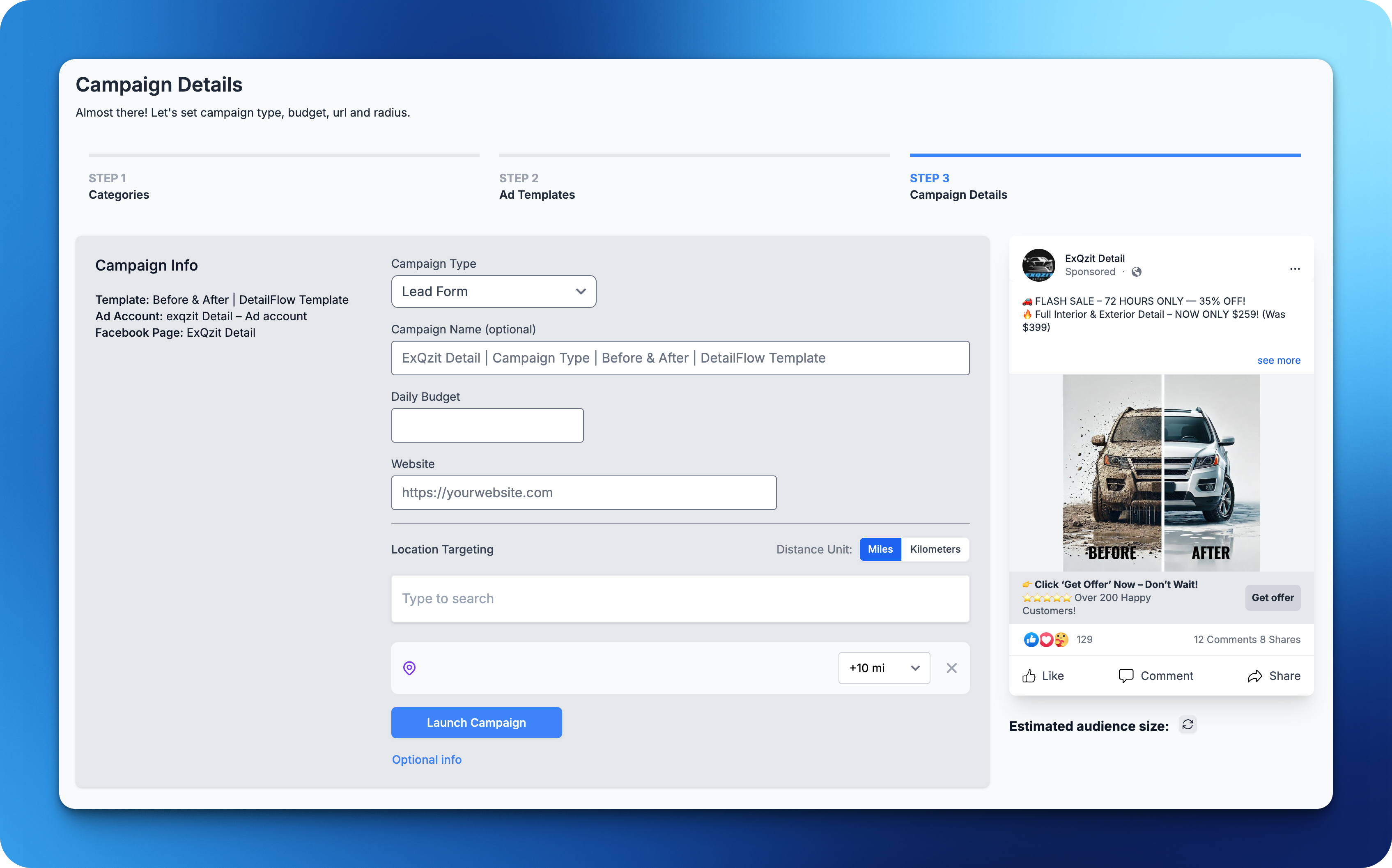Click the reaction emojis beside 129
Image resolution: width=1392 pixels, height=868 pixels.
point(1046,639)
